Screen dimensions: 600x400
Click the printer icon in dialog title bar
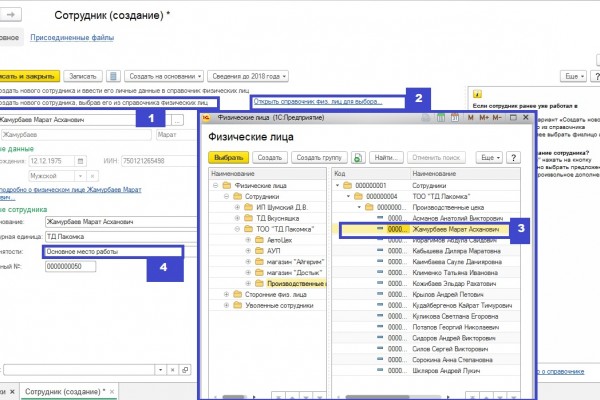pyautogui.click(x=426, y=118)
